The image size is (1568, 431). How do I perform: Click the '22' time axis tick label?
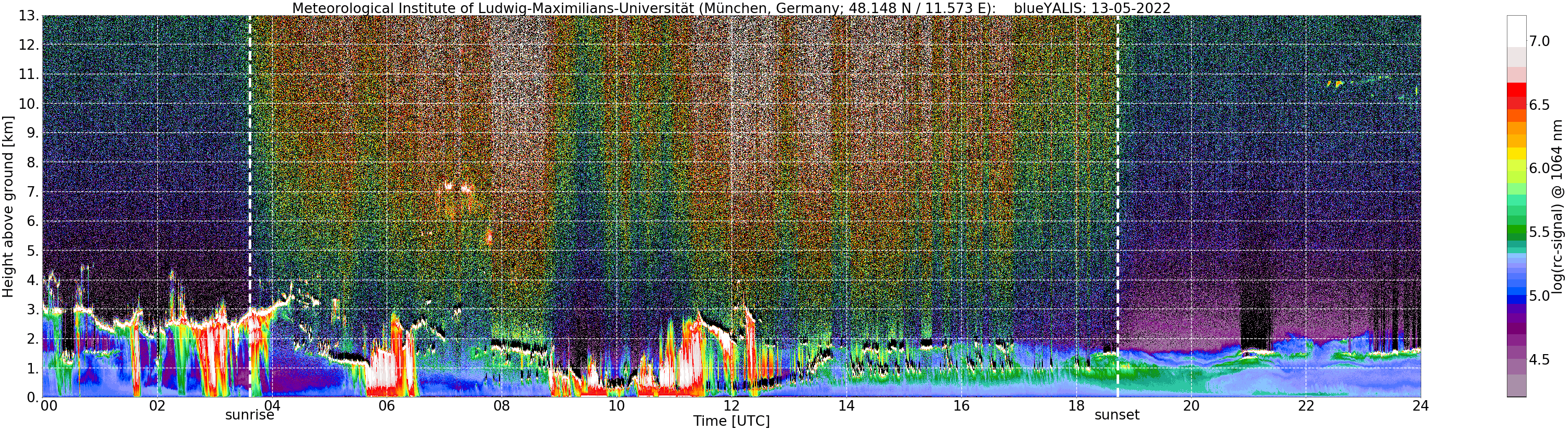pyautogui.click(x=1306, y=405)
